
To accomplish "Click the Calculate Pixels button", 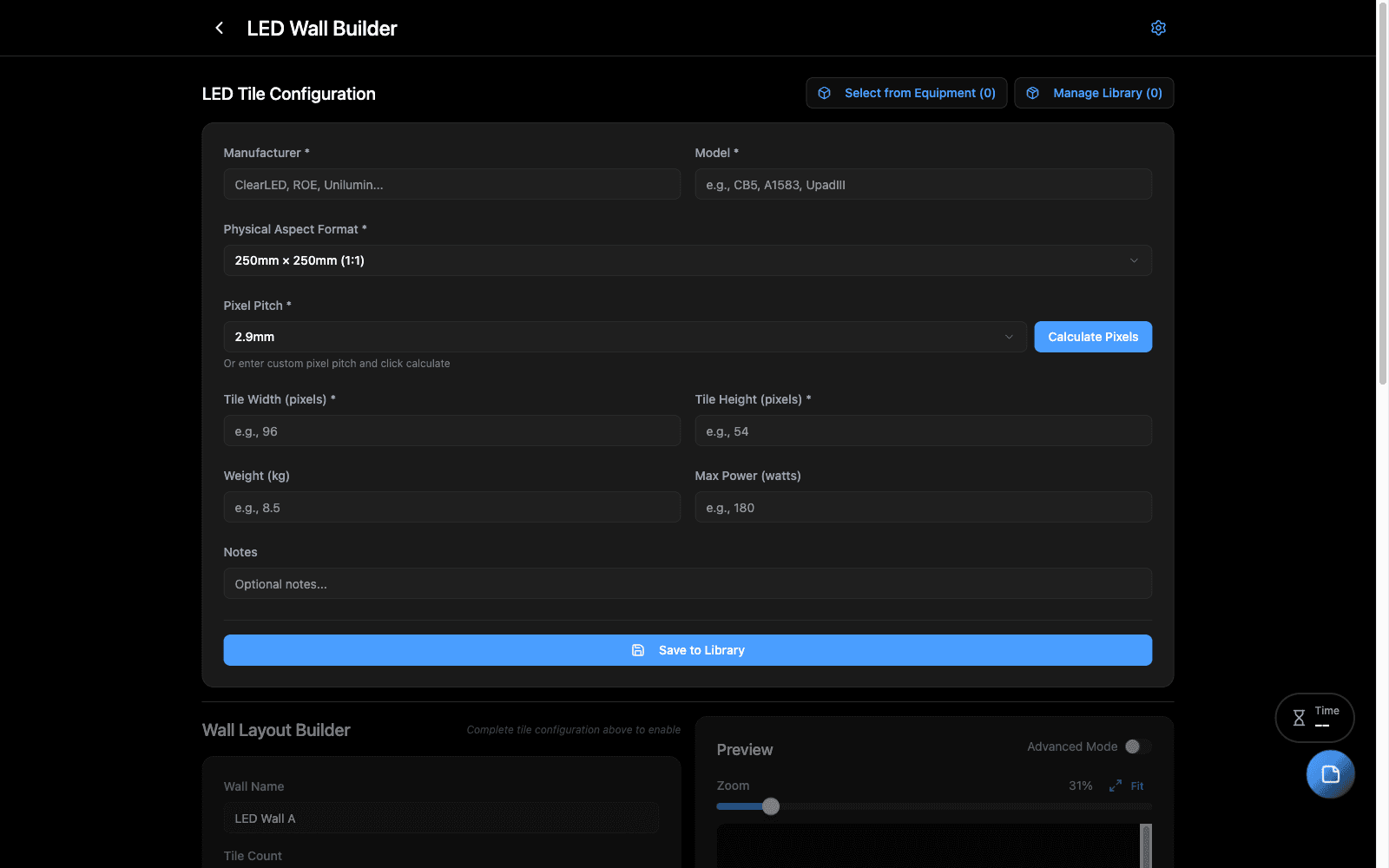I will pyautogui.click(x=1093, y=337).
